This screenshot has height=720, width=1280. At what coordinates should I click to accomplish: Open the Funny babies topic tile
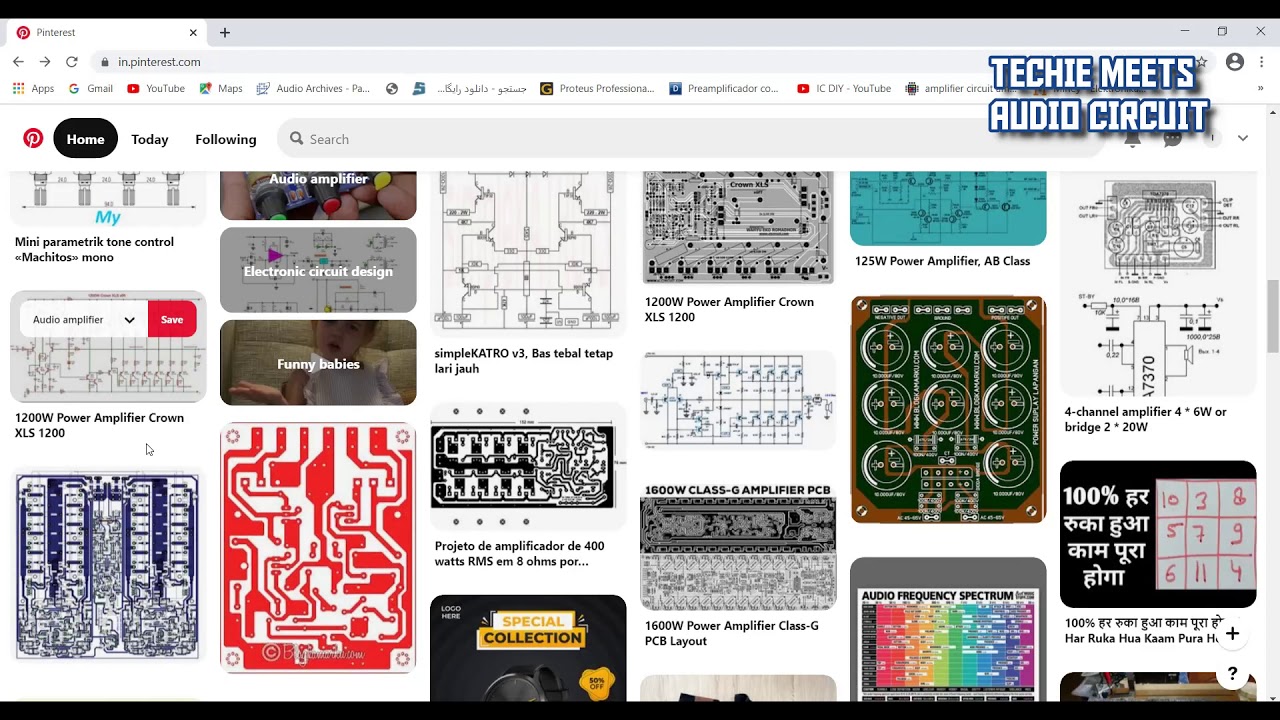click(x=318, y=363)
